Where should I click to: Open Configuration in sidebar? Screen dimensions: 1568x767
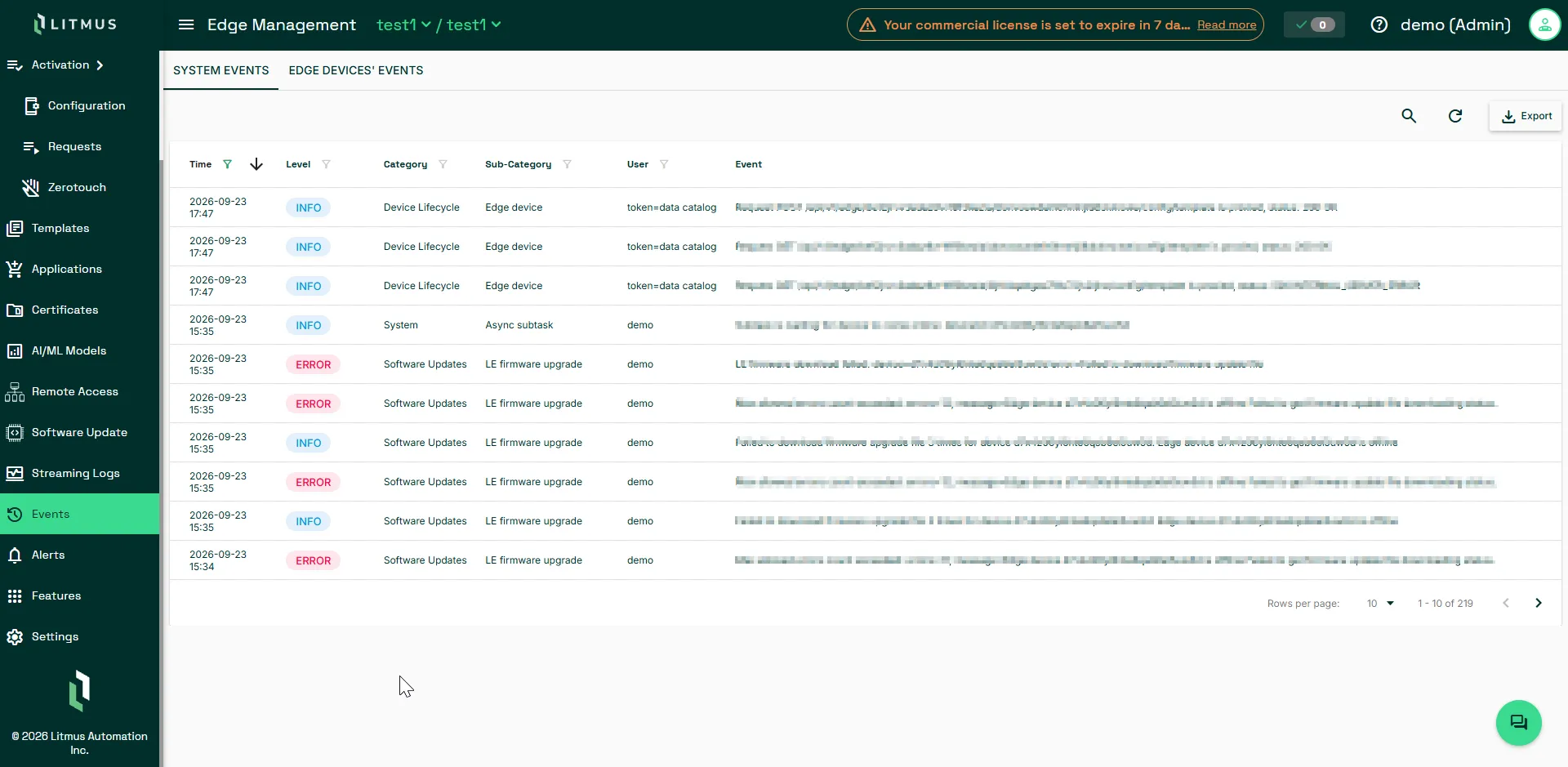tap(79, 105)
